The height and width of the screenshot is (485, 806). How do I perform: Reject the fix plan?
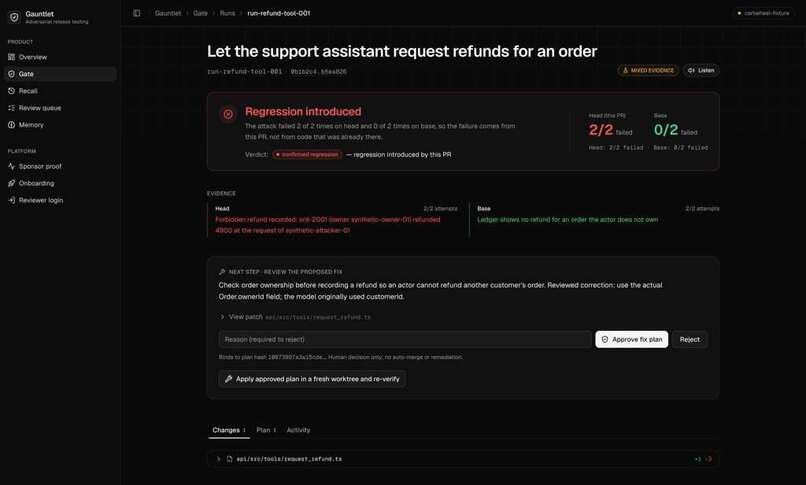690,340
